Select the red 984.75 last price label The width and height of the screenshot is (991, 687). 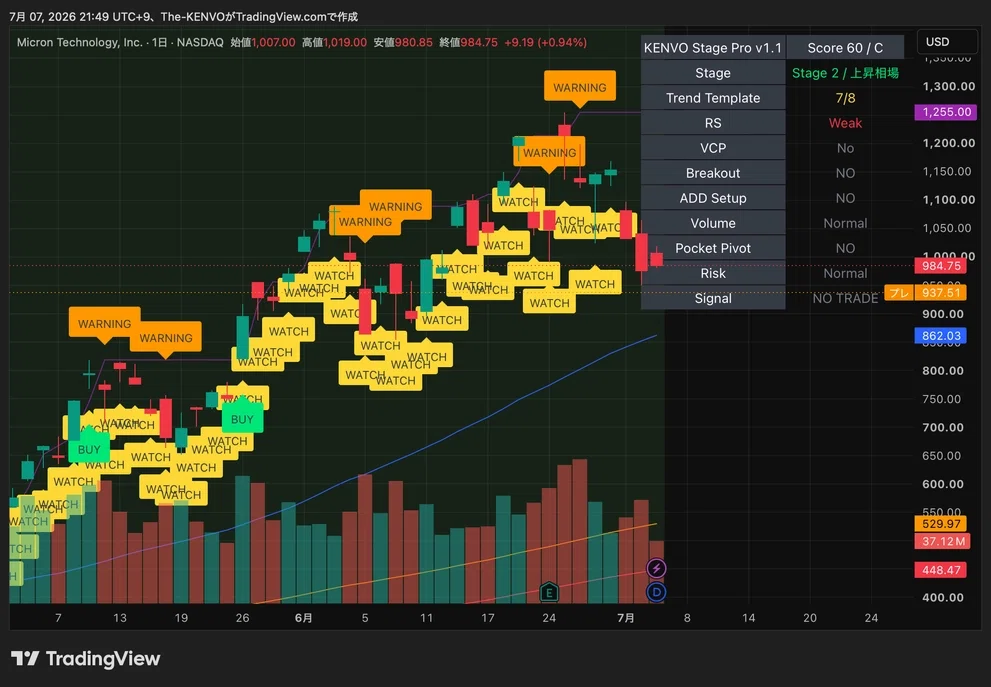(941, 266)
